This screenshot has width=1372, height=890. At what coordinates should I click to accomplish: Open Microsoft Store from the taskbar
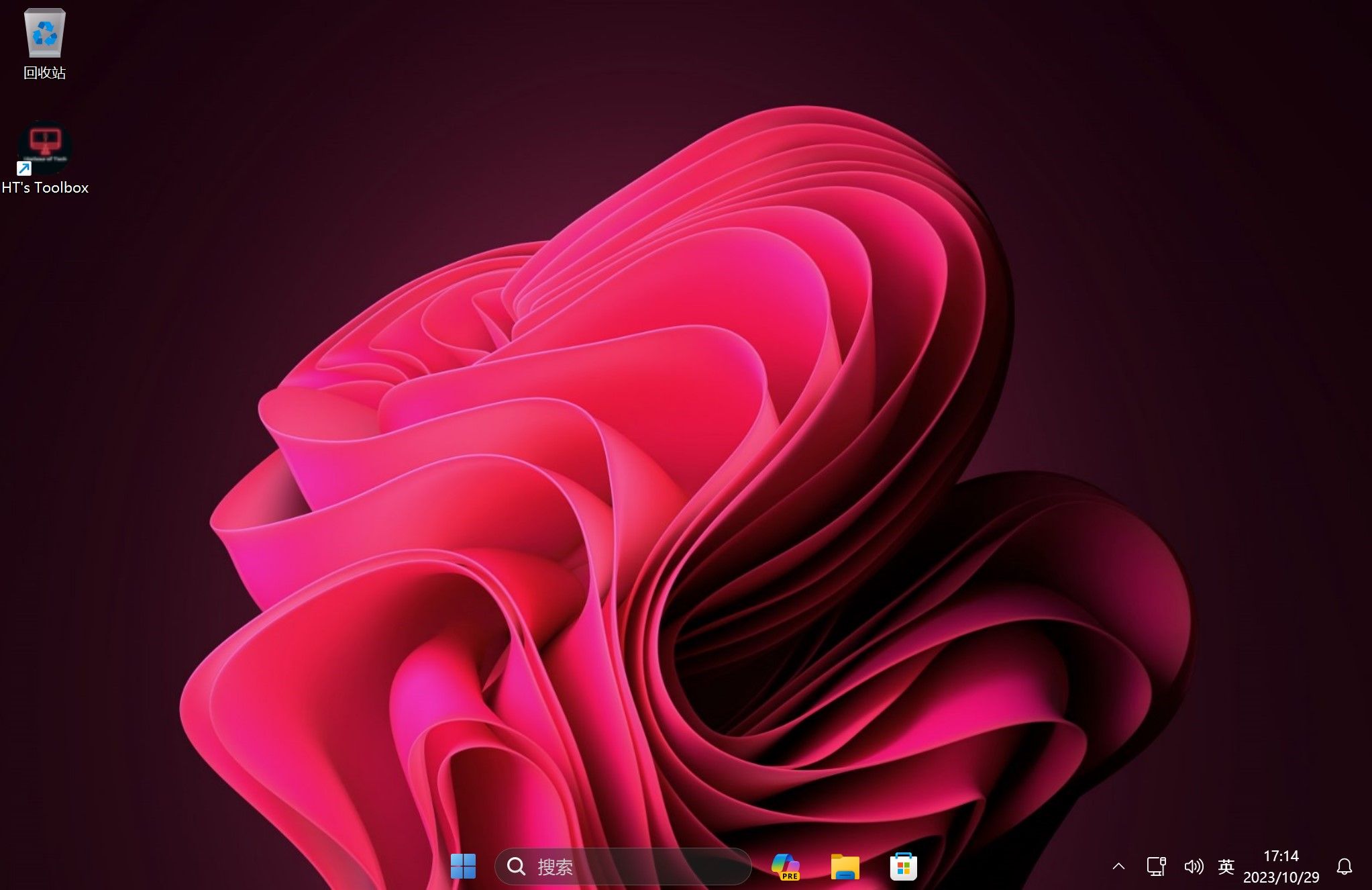click(903, 867)
